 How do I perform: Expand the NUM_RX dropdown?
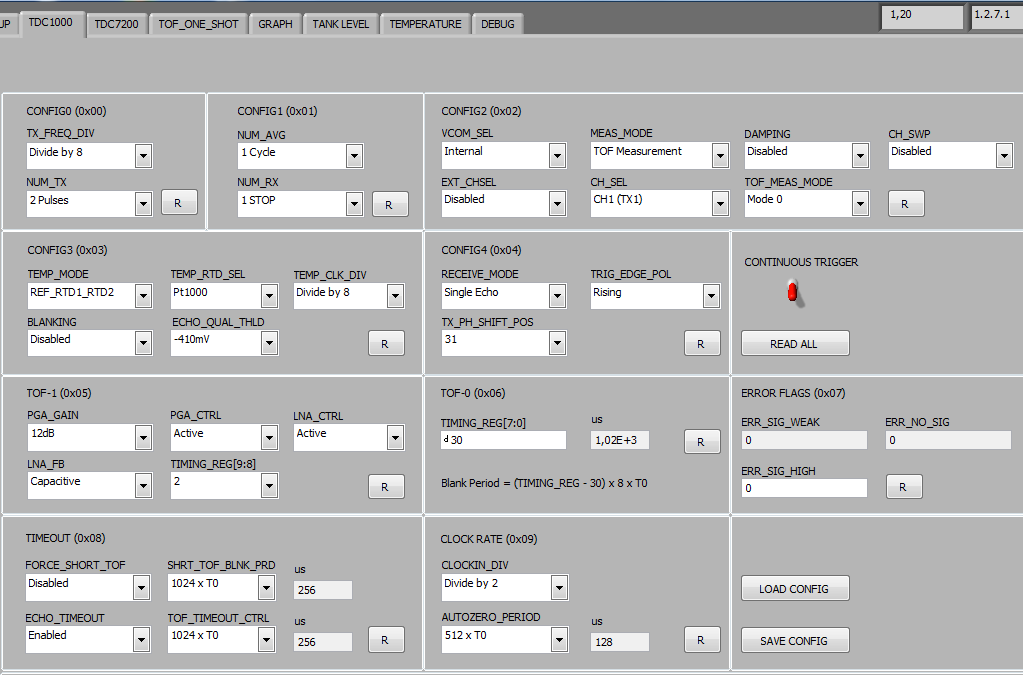pyautogui.click(x=301, y=203)
